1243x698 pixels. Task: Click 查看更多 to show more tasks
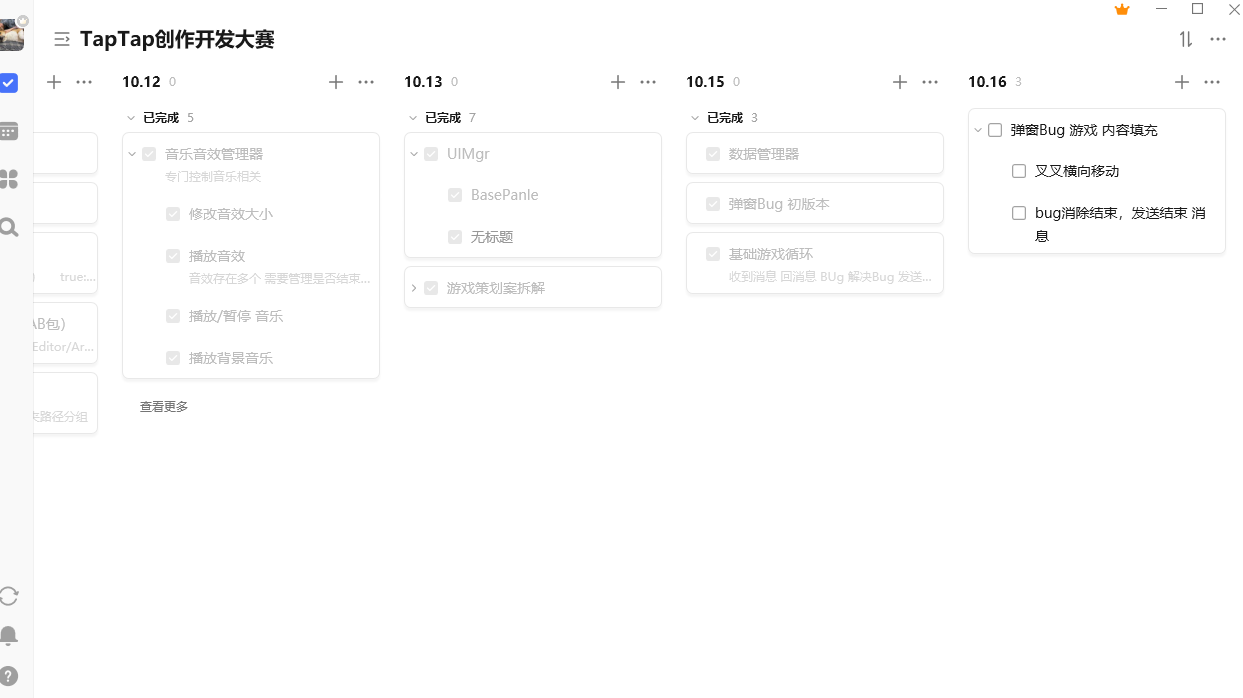(x=164, y=407)
